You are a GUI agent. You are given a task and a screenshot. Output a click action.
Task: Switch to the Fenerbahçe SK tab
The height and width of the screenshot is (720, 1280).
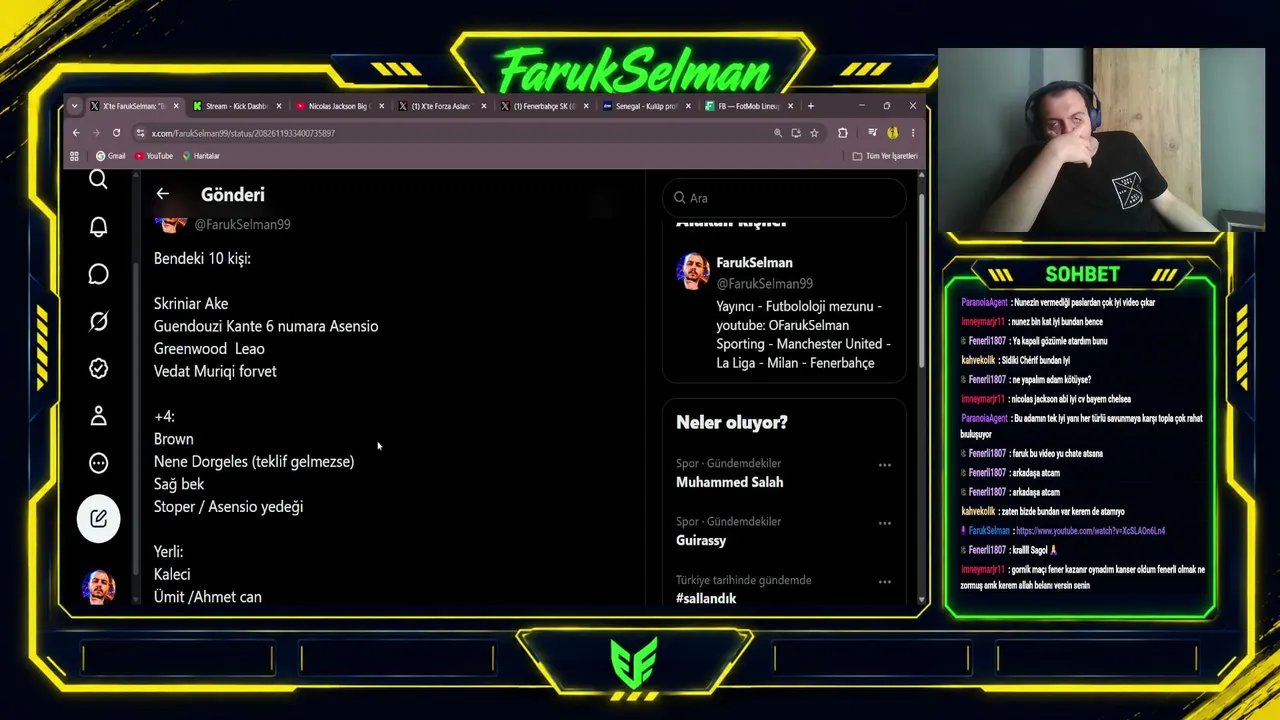coord(543,106)
